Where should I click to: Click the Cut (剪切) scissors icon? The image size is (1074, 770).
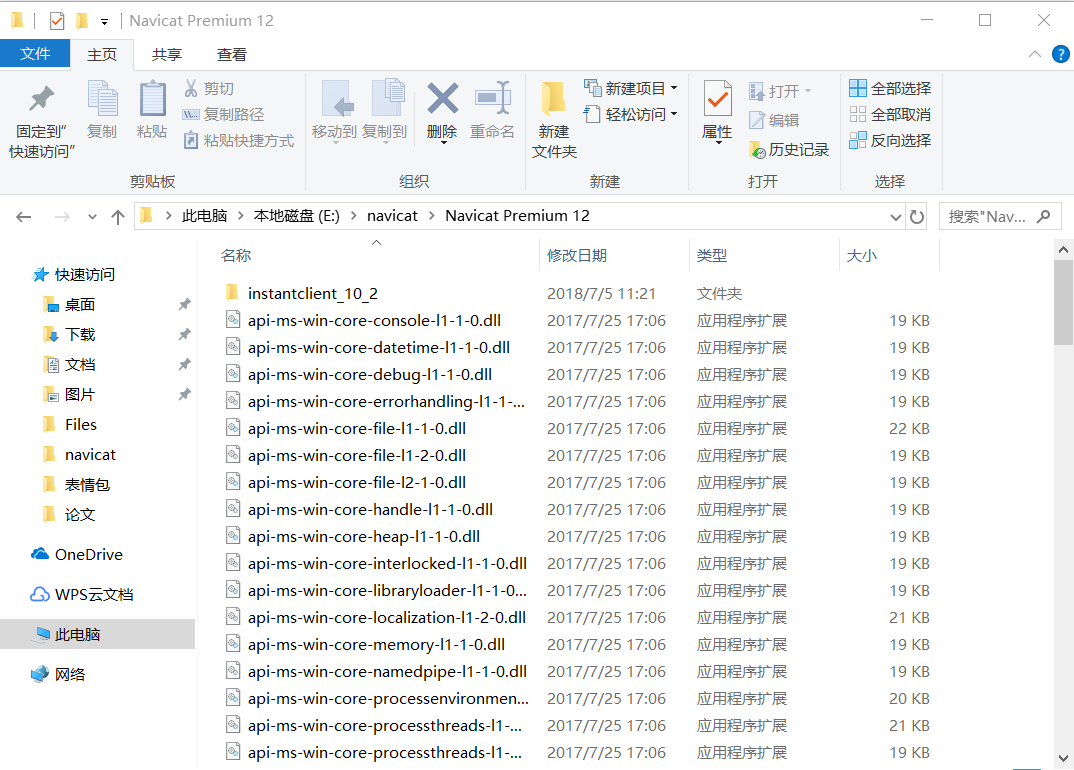pos(191,88)
